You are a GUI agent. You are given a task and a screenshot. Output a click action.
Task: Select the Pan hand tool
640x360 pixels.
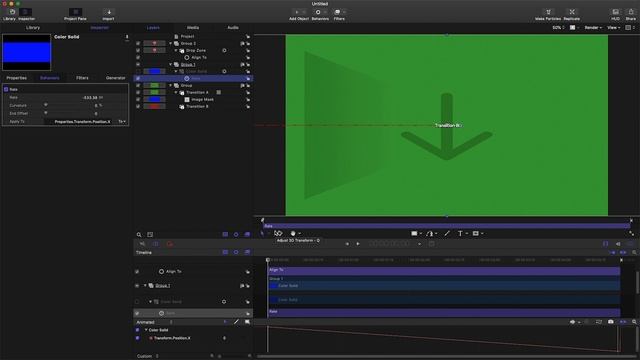tap(293, 233)
